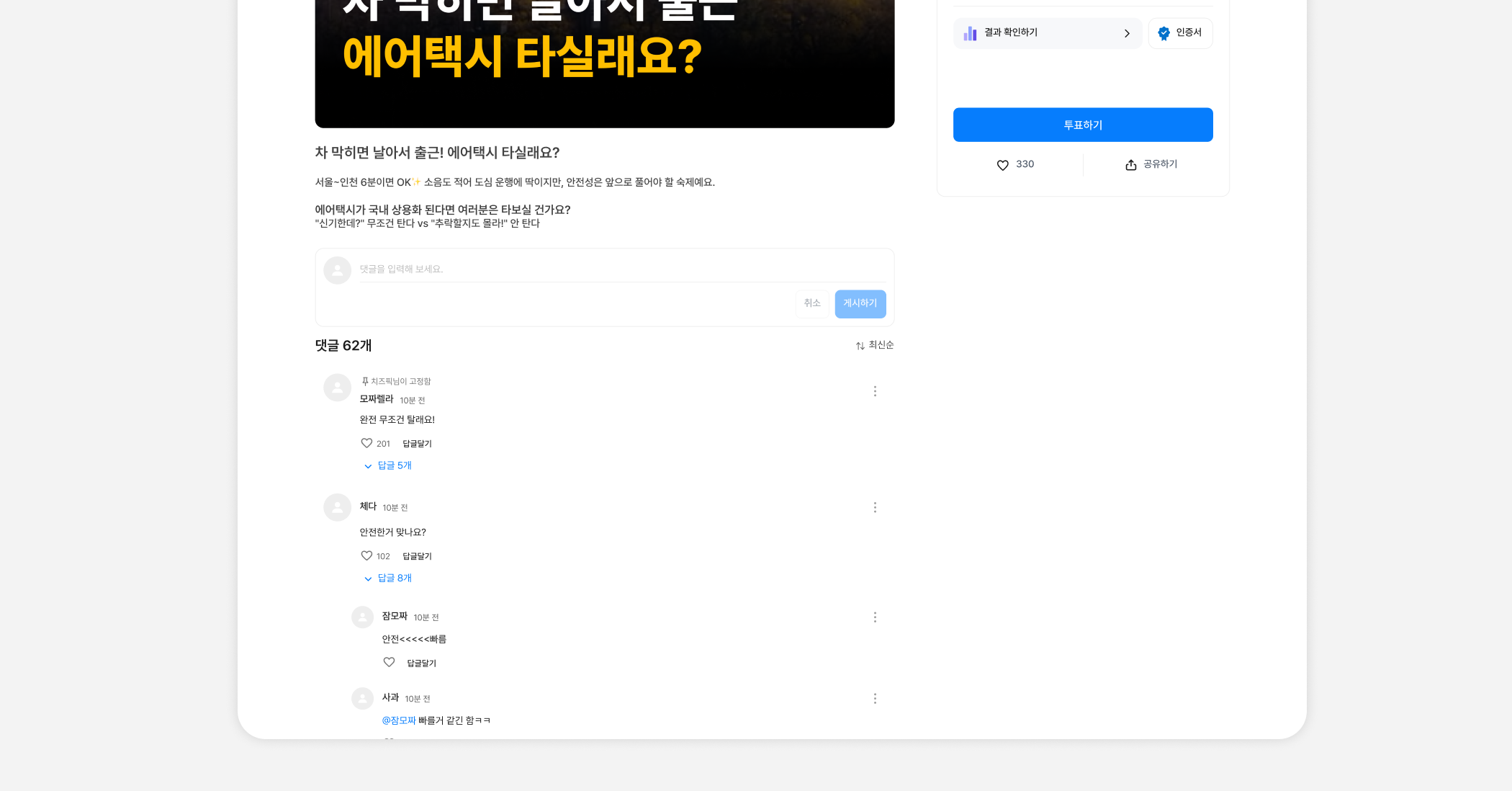
Task: Expand 답글 5개 replies under 모짜렐라
Action: point(388,465)
